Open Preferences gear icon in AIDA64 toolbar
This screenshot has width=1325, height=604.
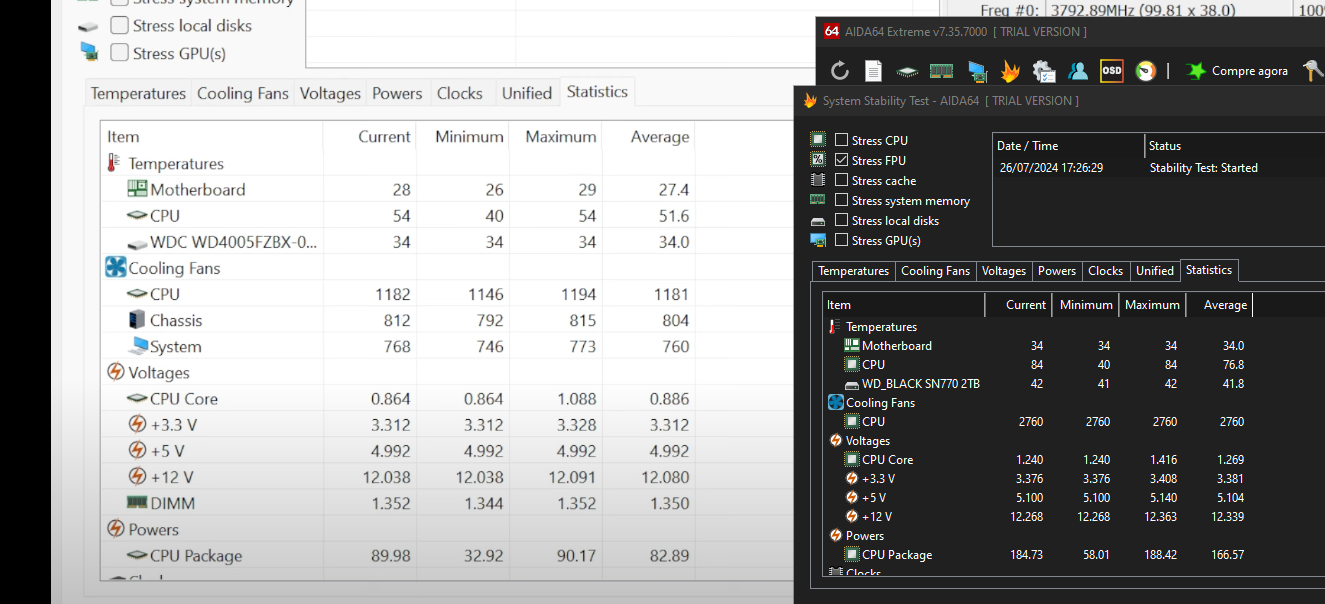[x=1044, y=71]
